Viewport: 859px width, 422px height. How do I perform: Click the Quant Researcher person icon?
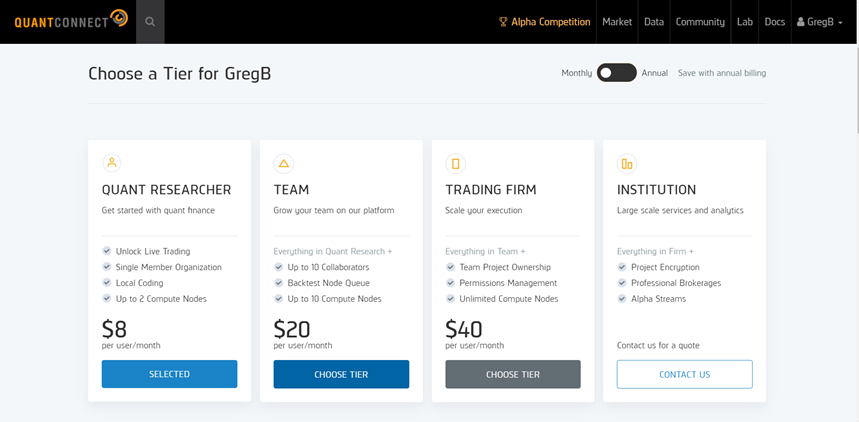tap(112, 163)
